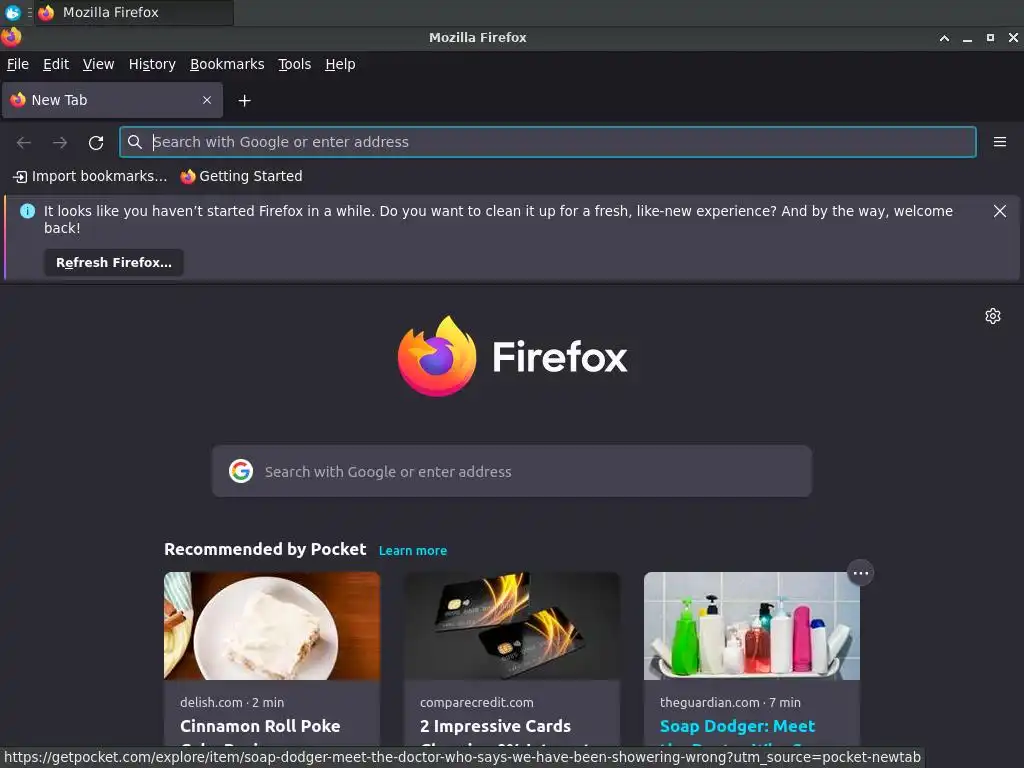
Task: Select the New Tab tab
Action: (112, 100)
